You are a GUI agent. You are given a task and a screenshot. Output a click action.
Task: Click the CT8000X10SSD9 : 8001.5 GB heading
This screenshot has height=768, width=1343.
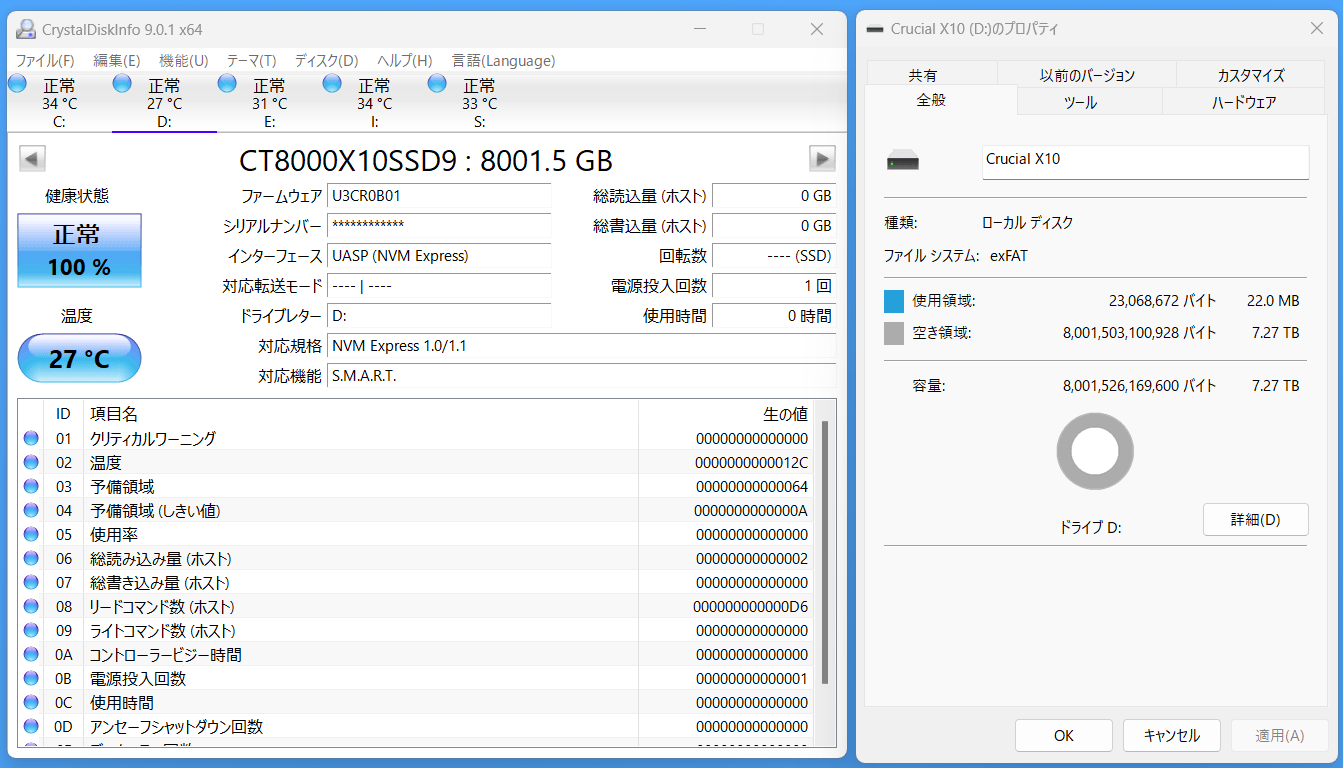[x=426, y=160]
